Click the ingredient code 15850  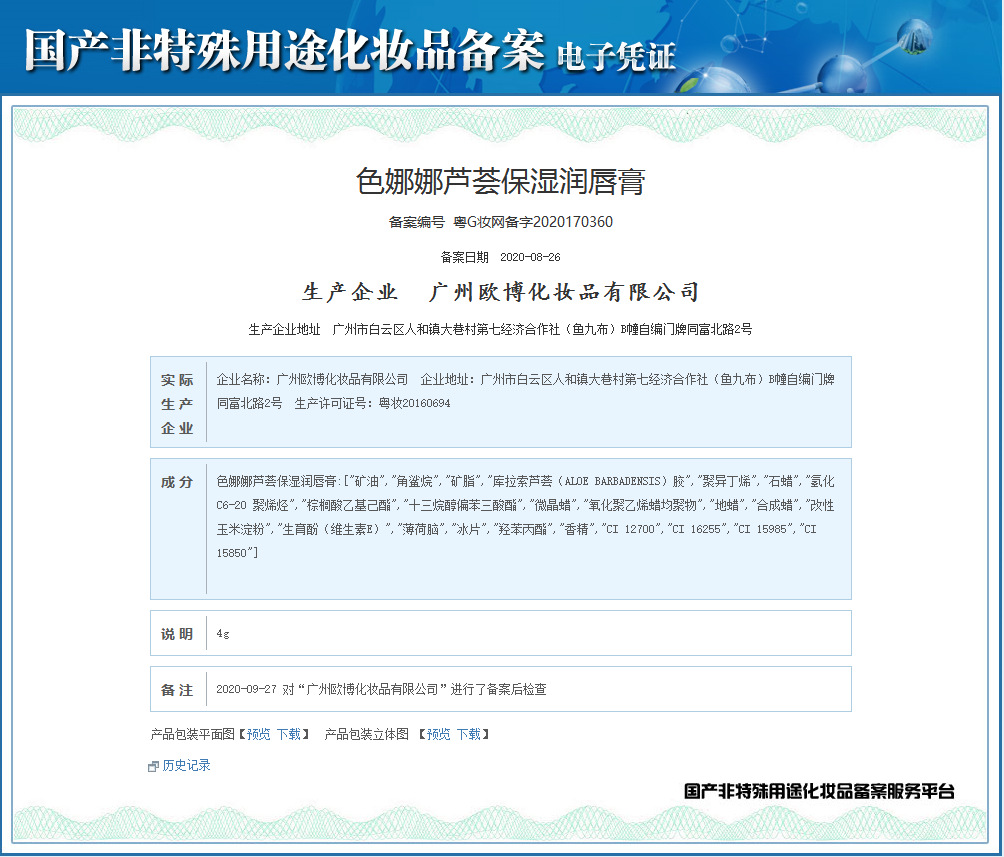coord(232,553)
